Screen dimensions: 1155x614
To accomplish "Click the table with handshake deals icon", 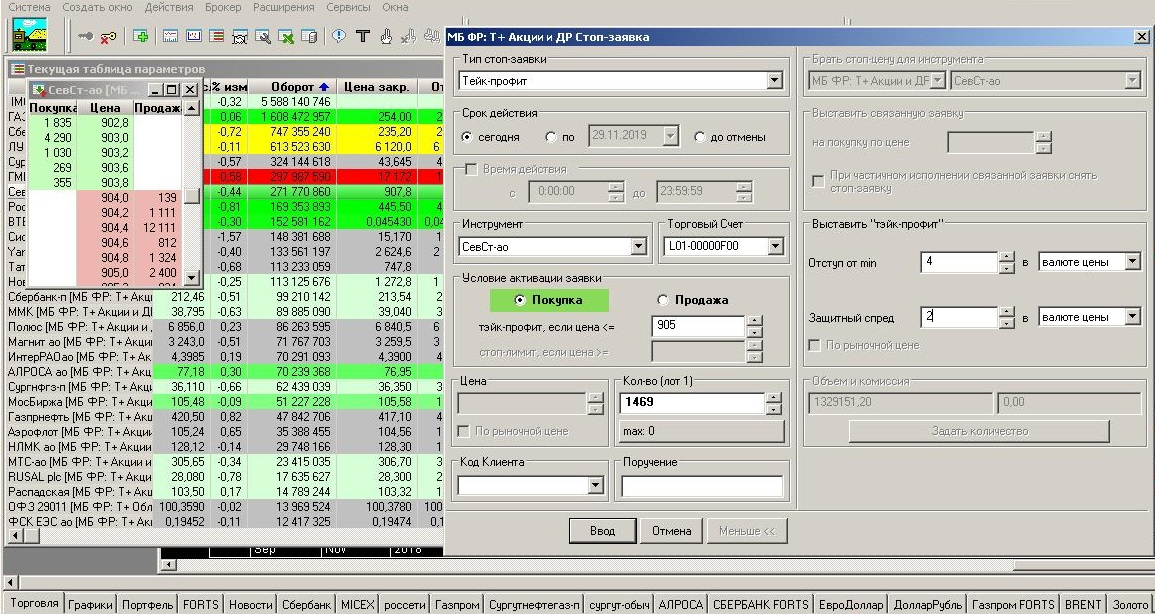I will click(239, 36).
